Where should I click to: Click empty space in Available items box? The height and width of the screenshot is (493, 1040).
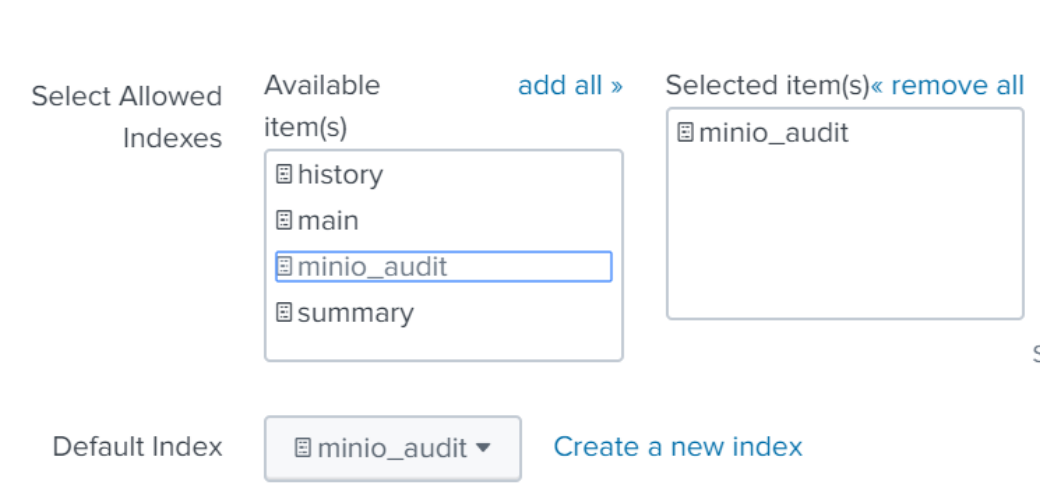coord(443,342)
